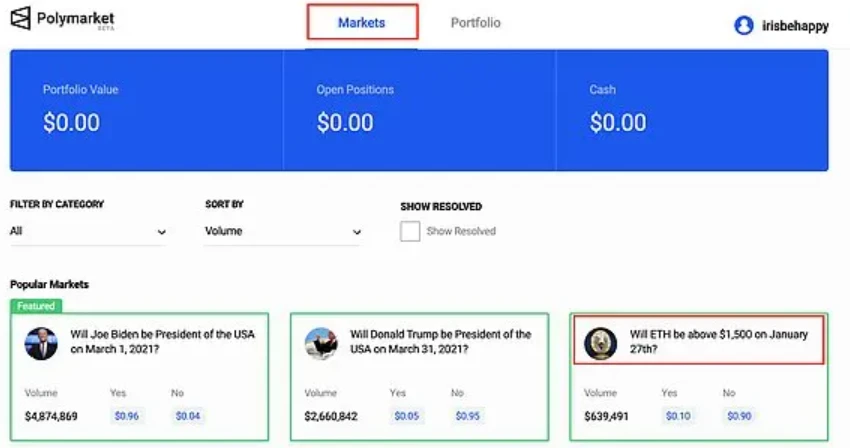Viewport: 850px width, 448px height.
Task: Click the Joe Biden market thumbnail
Action: tap(41, 343)
